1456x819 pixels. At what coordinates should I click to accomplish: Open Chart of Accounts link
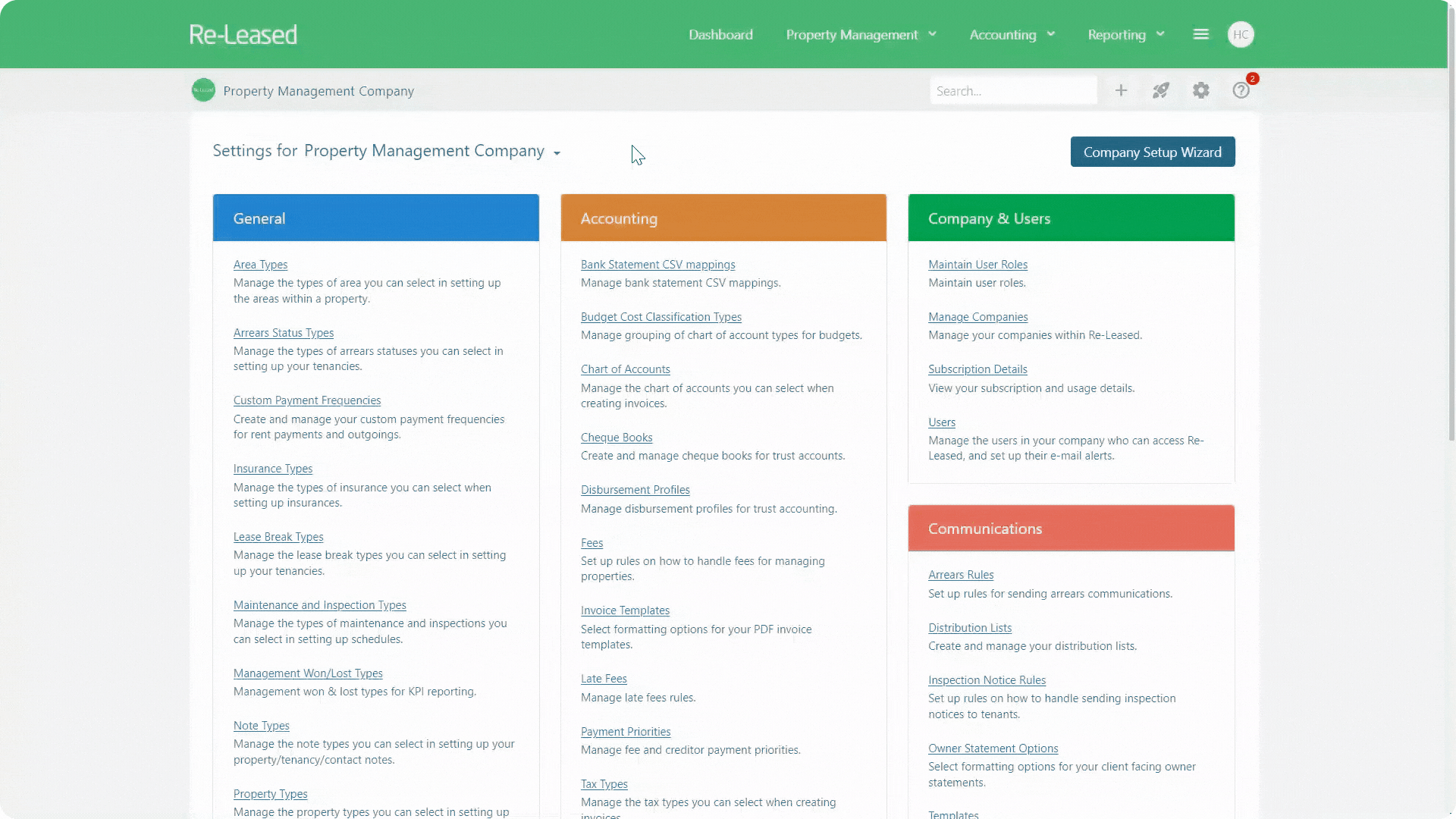click(x=625, y=369)
